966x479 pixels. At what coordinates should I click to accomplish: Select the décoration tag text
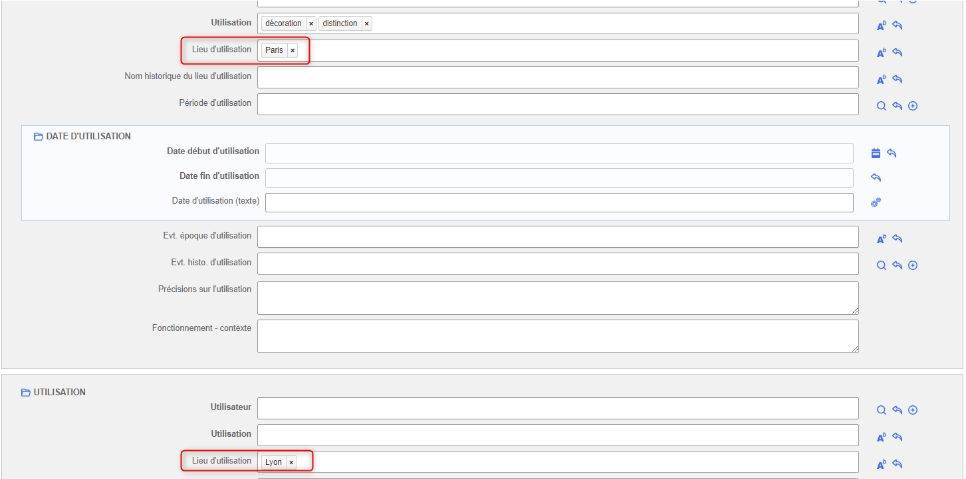click(x=283, y=23)
